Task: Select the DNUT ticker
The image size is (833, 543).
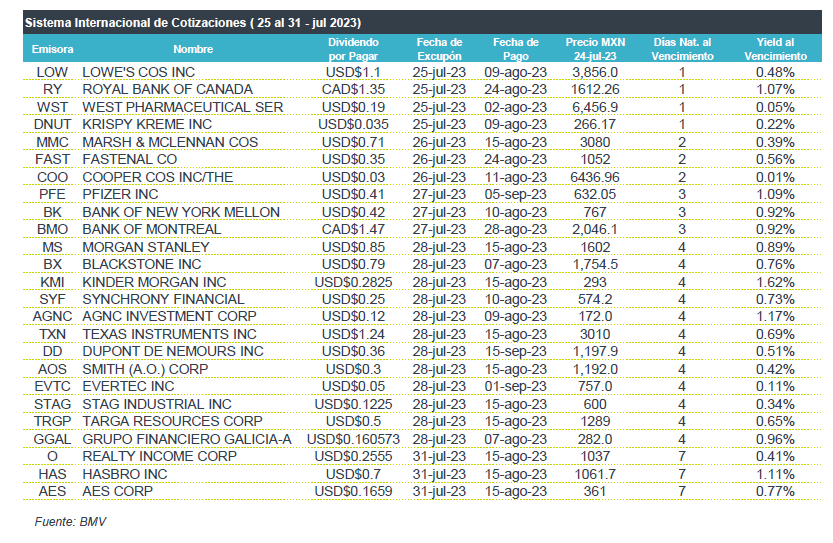Action: coord(52,124)
